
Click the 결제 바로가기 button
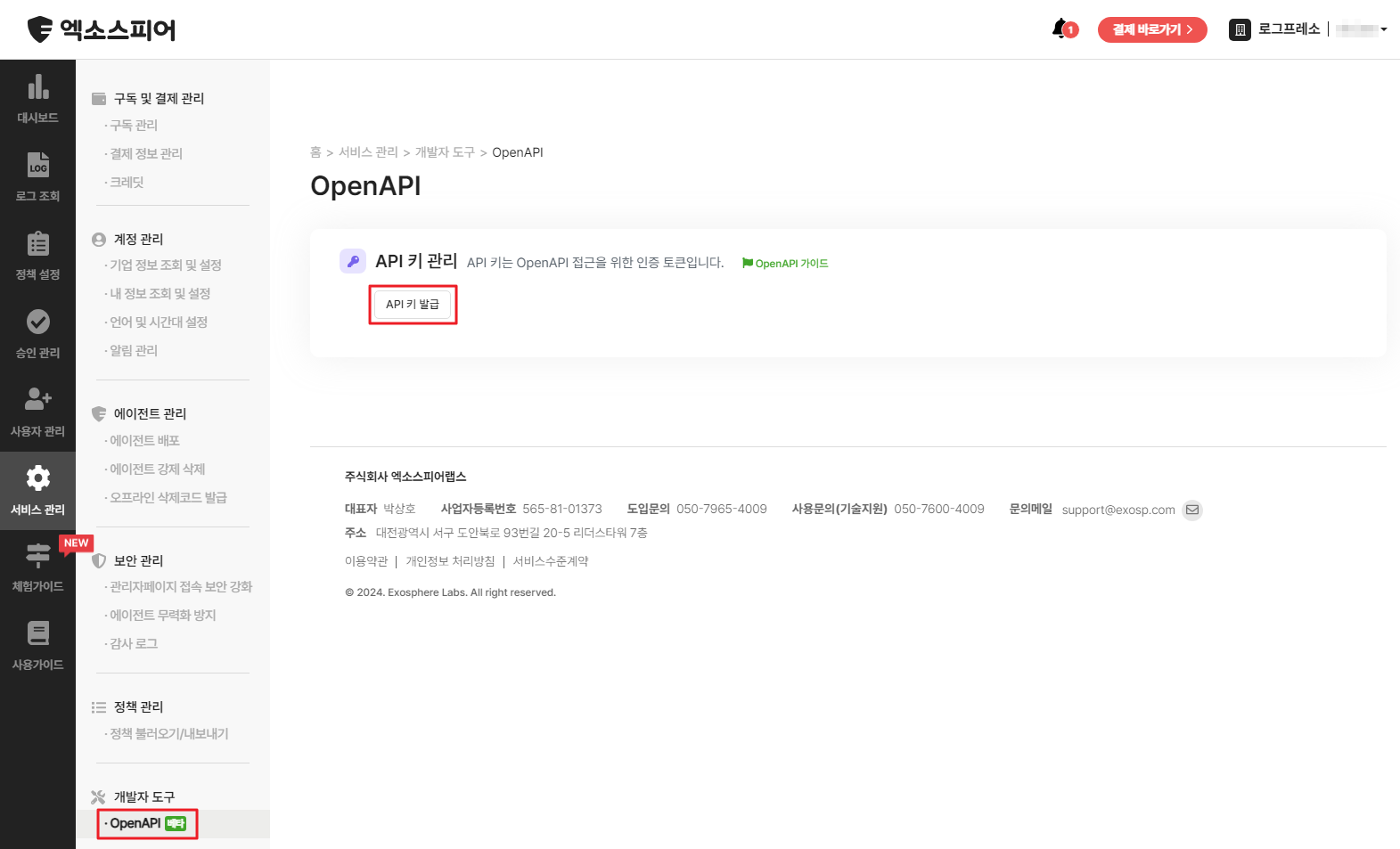1152,29
